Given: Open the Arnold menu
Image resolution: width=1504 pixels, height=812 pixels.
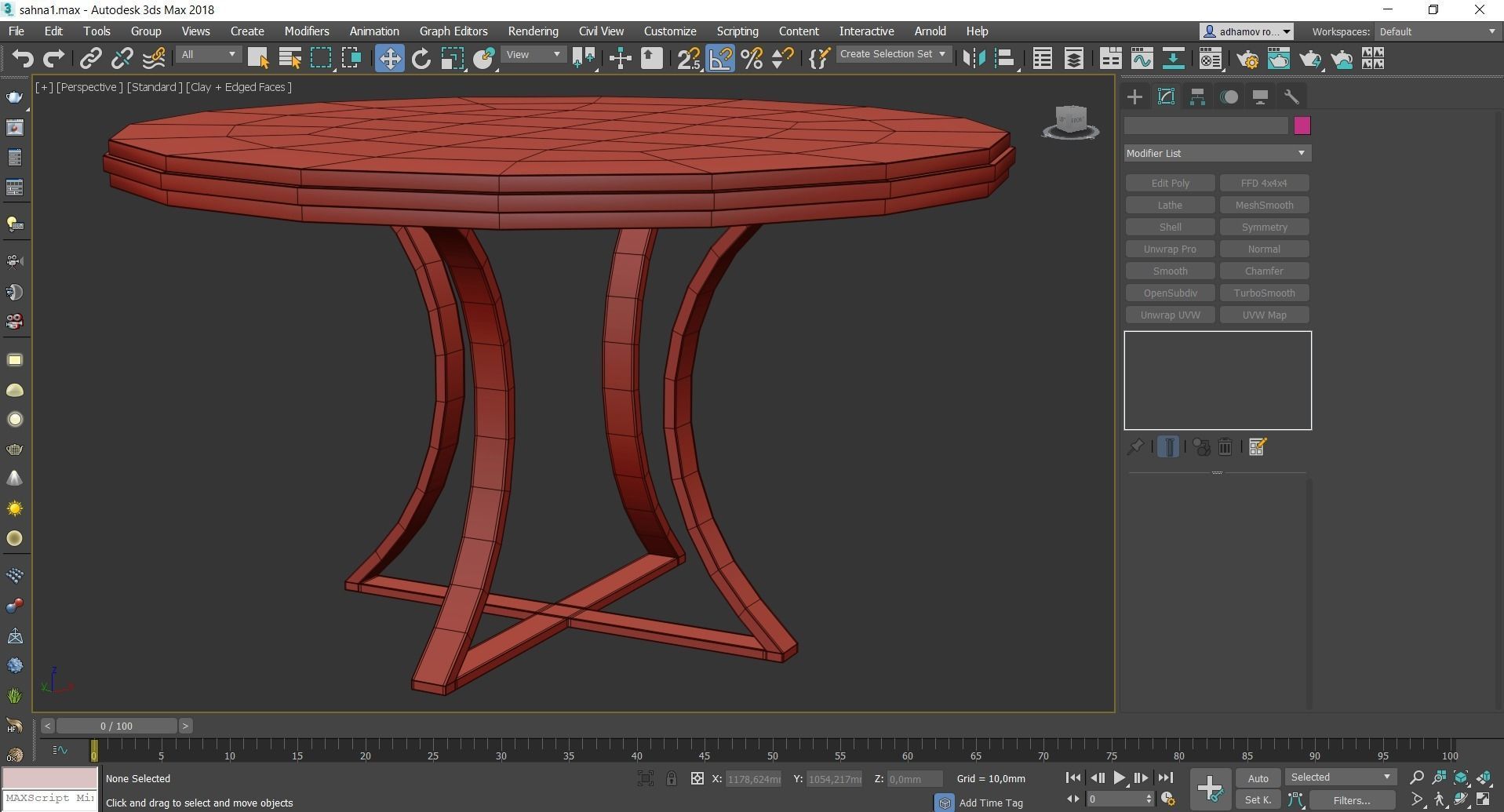Looking at the screenshot, I should pyautogui.click(x=930, y=31).
